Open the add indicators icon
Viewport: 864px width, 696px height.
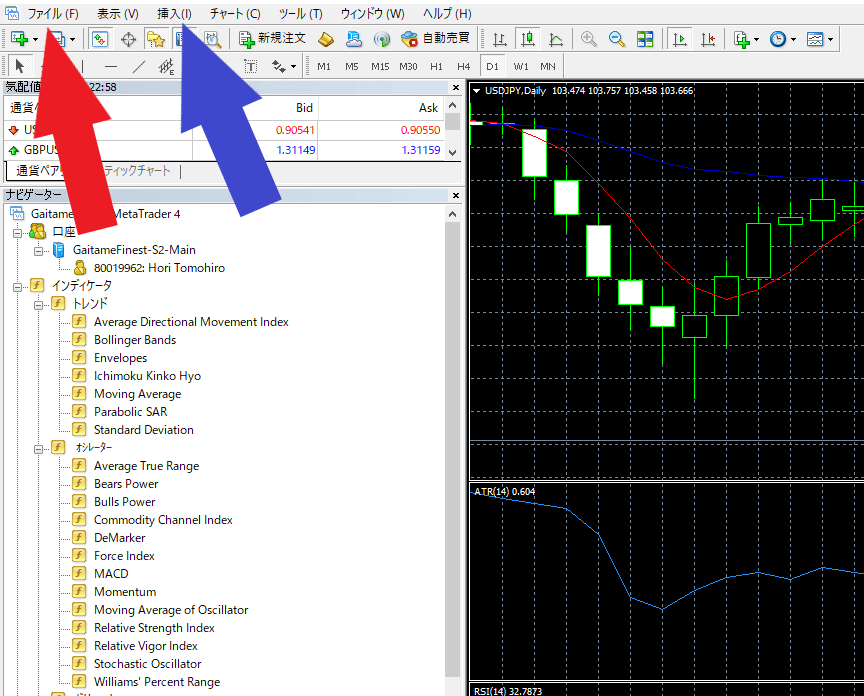pyautogui.click(x=742, y=39)
